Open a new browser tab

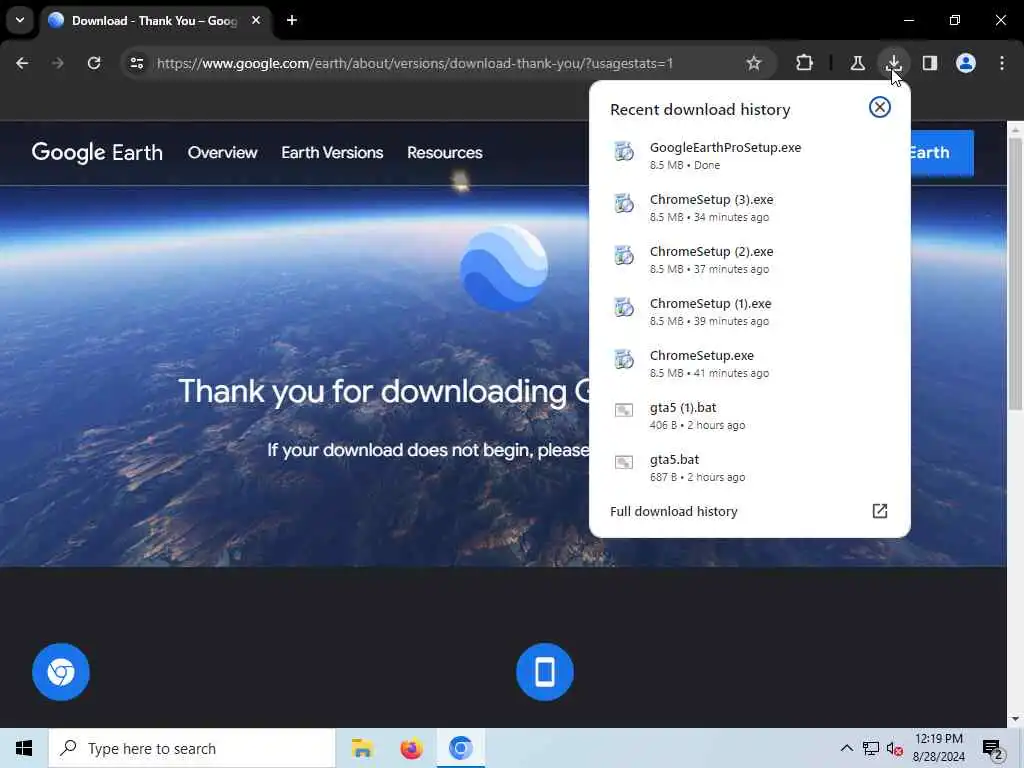pos(292,20)
